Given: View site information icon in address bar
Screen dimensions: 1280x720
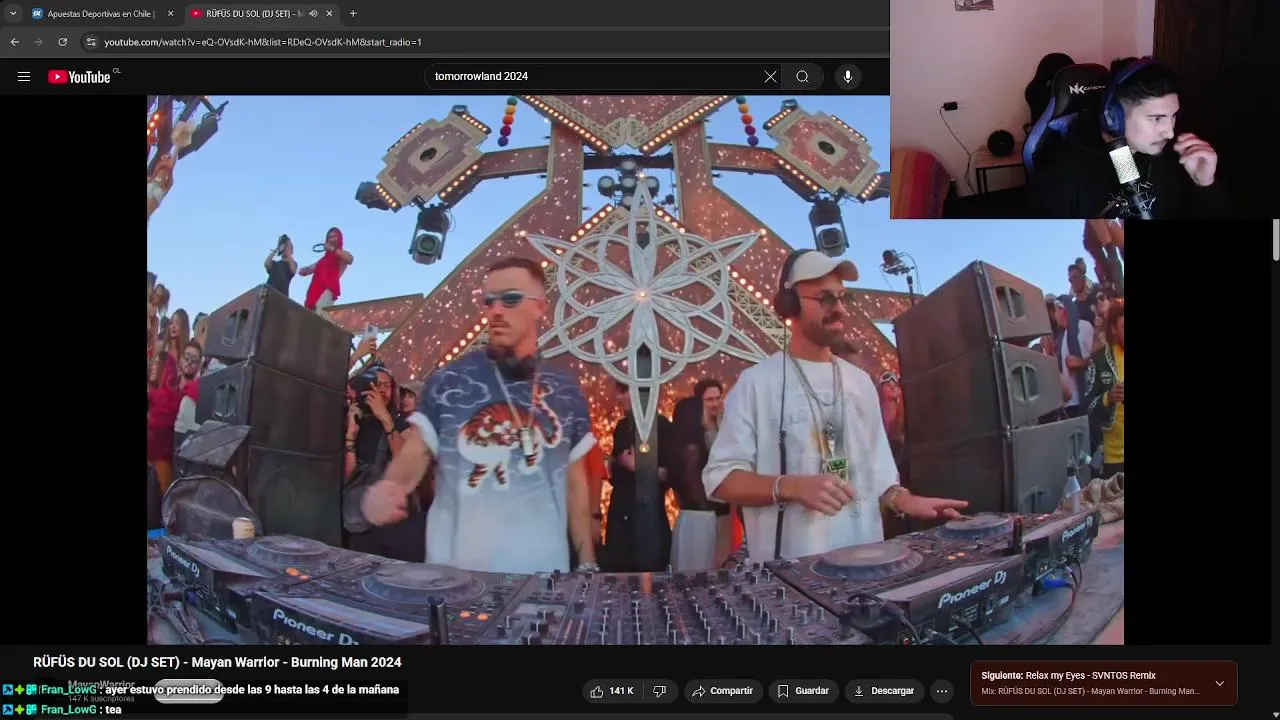Looking at the screenshot, I should pyautogui.click(x=91, y=42).
